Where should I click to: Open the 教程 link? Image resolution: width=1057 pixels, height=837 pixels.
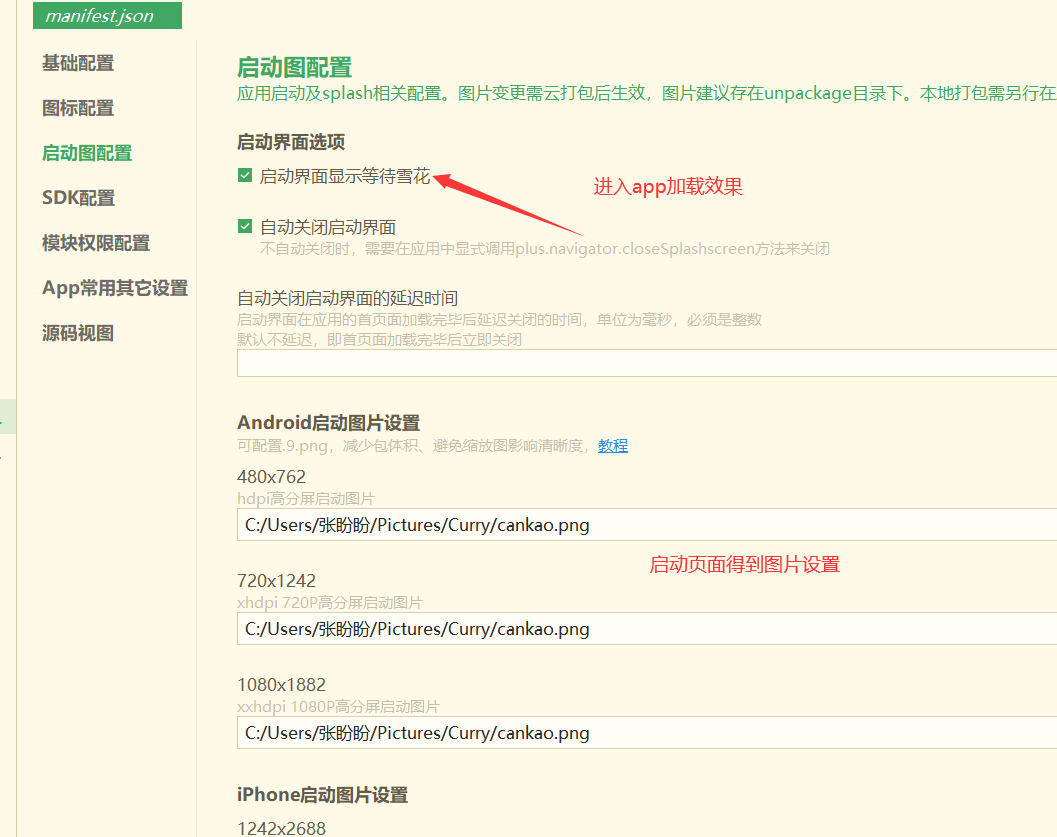[x=613, y=446]
